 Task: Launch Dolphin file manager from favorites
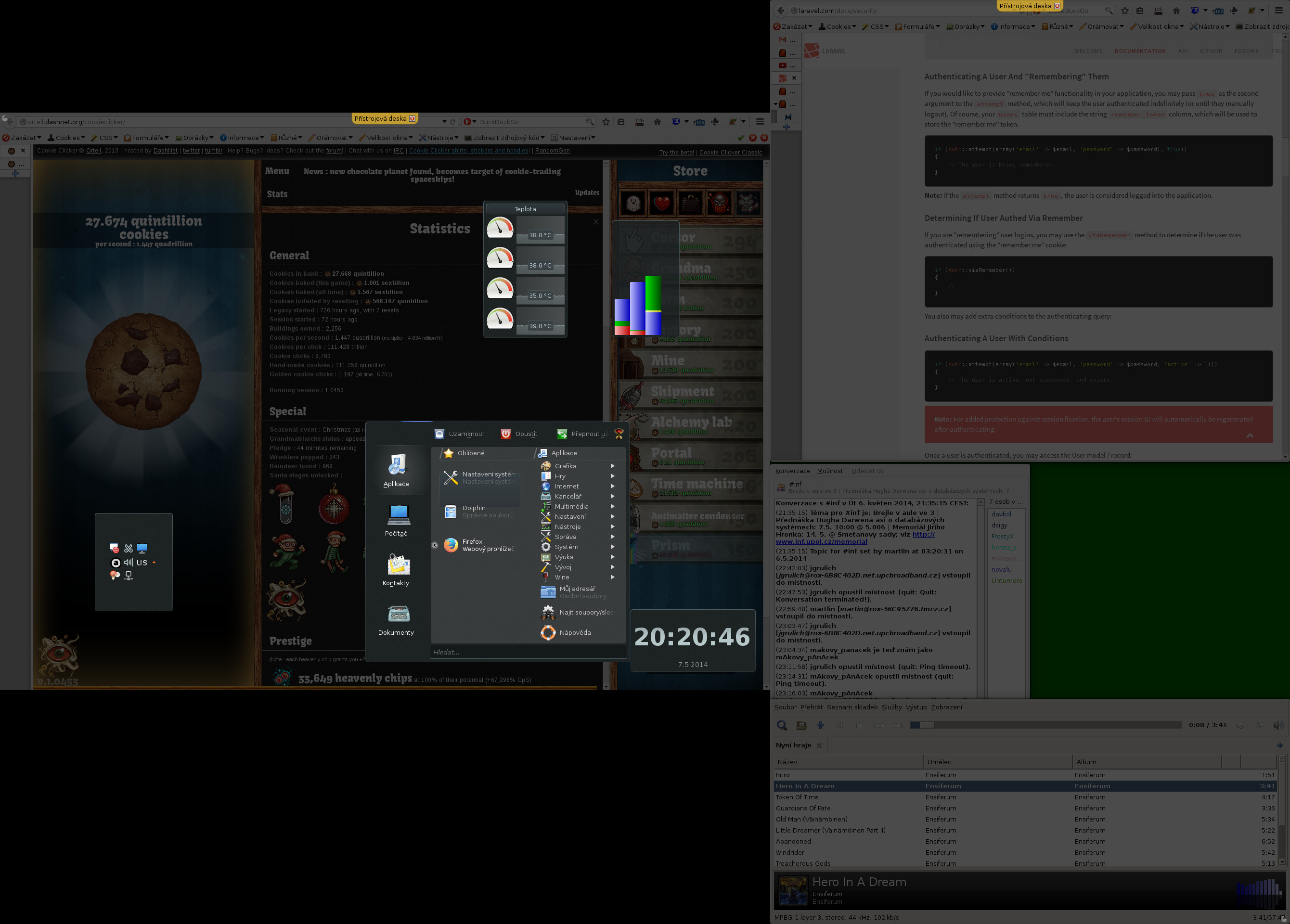479,512
